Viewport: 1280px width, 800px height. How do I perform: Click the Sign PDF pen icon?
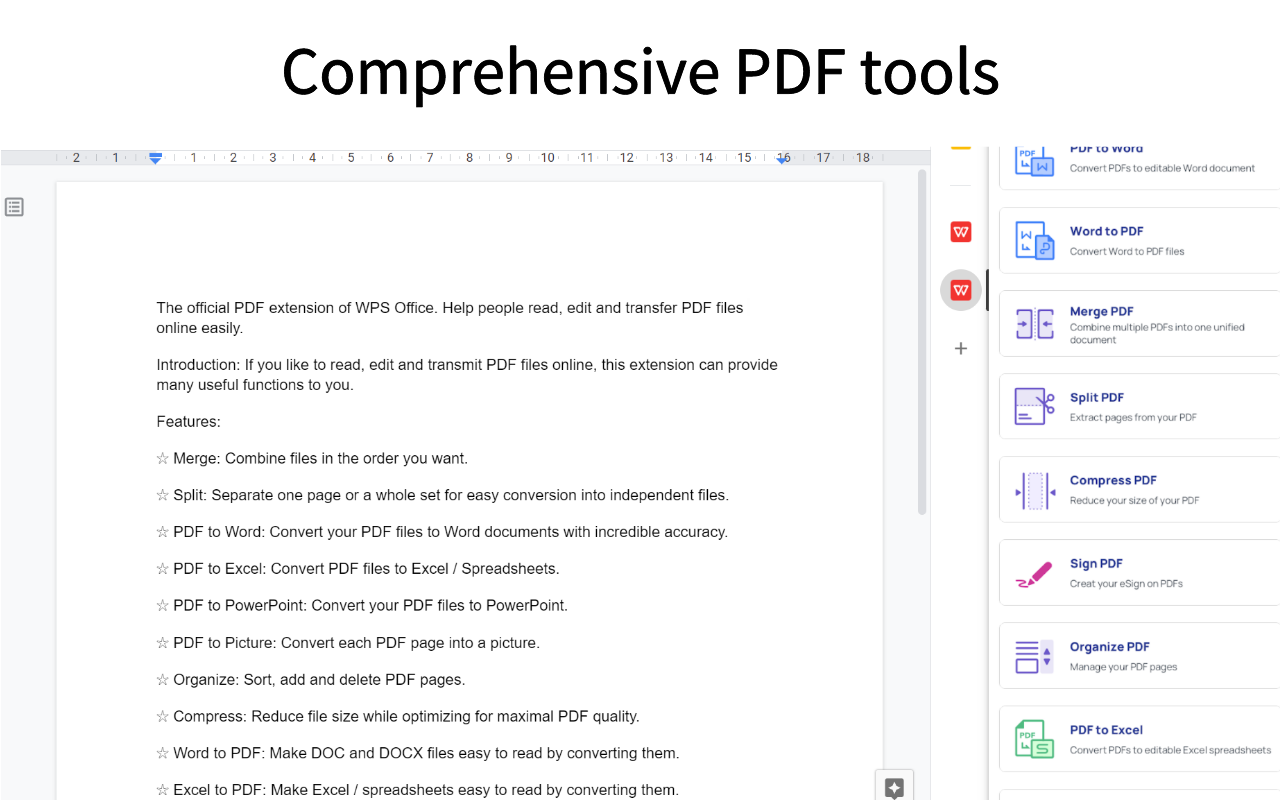(x=1035, y=573)
